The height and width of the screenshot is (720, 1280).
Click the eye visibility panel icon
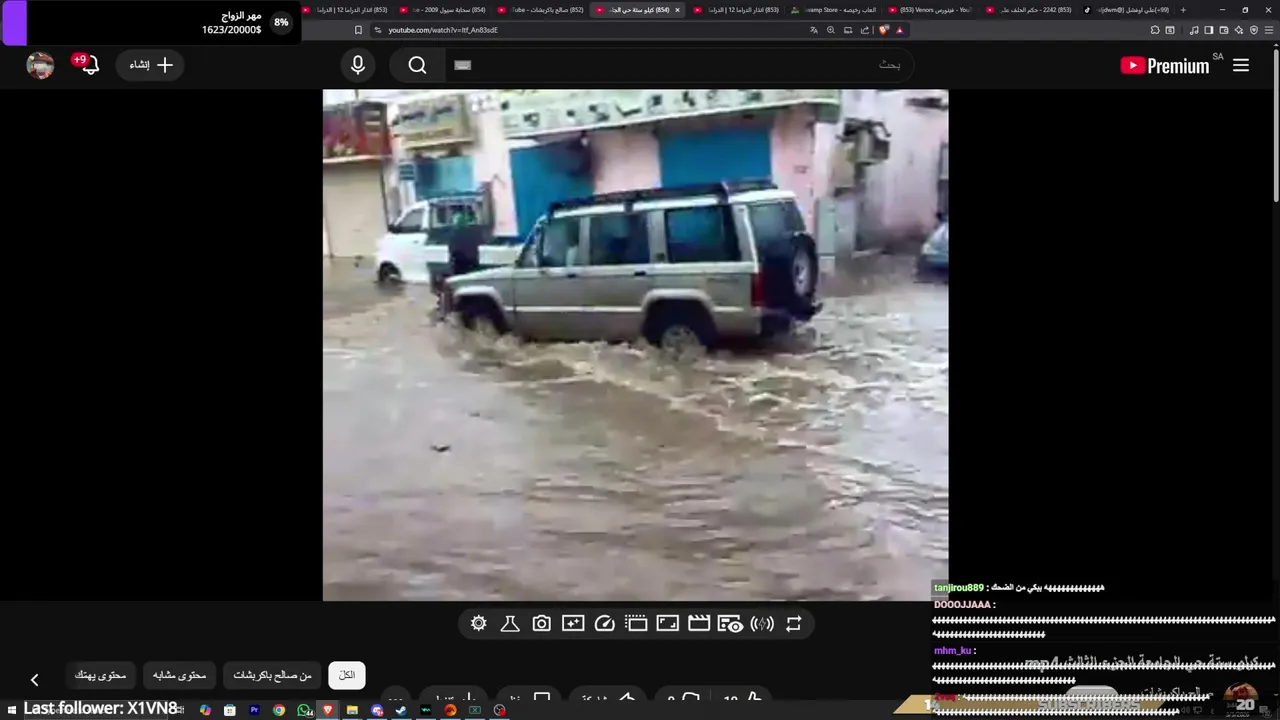730,624
